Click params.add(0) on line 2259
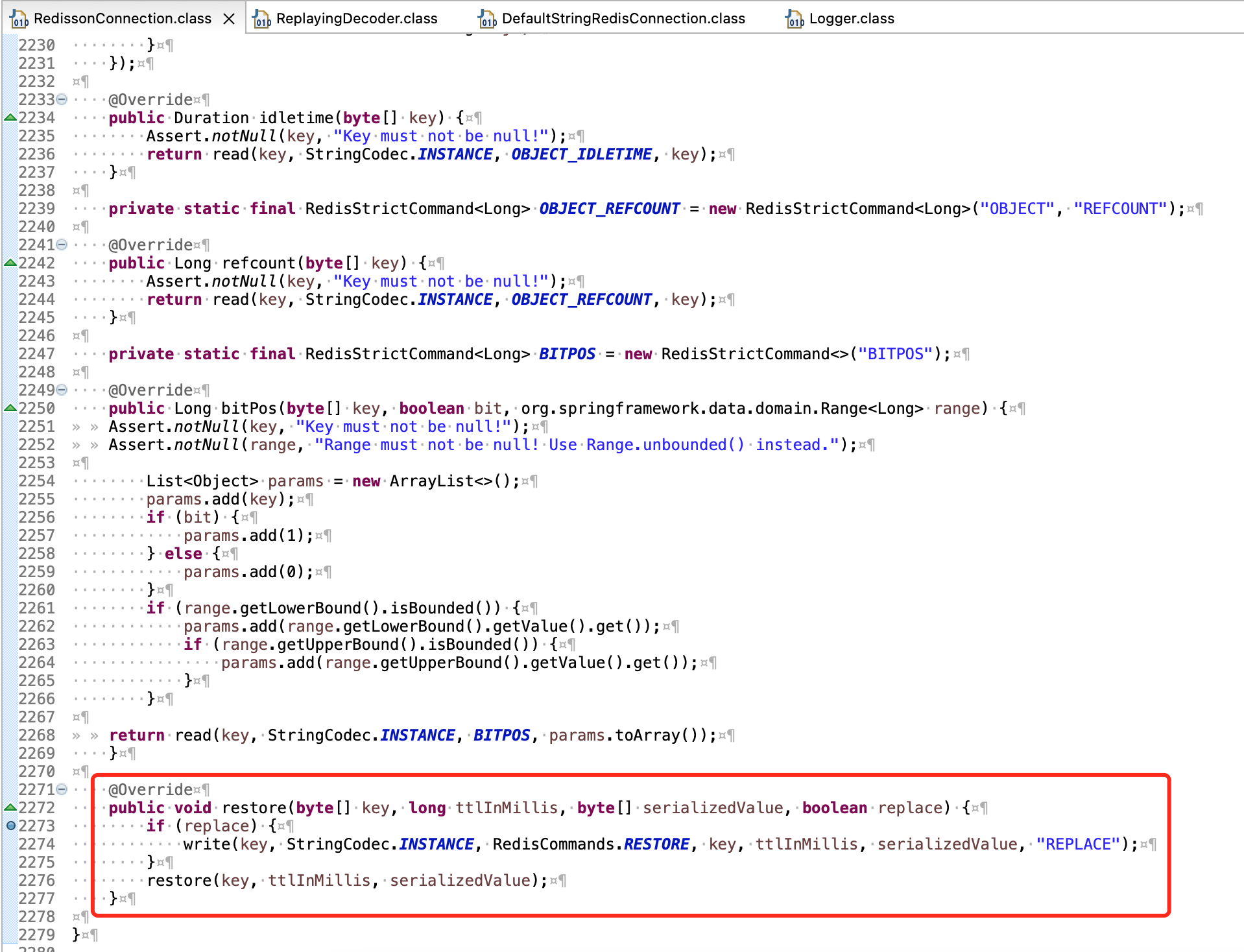 (244, 572)
